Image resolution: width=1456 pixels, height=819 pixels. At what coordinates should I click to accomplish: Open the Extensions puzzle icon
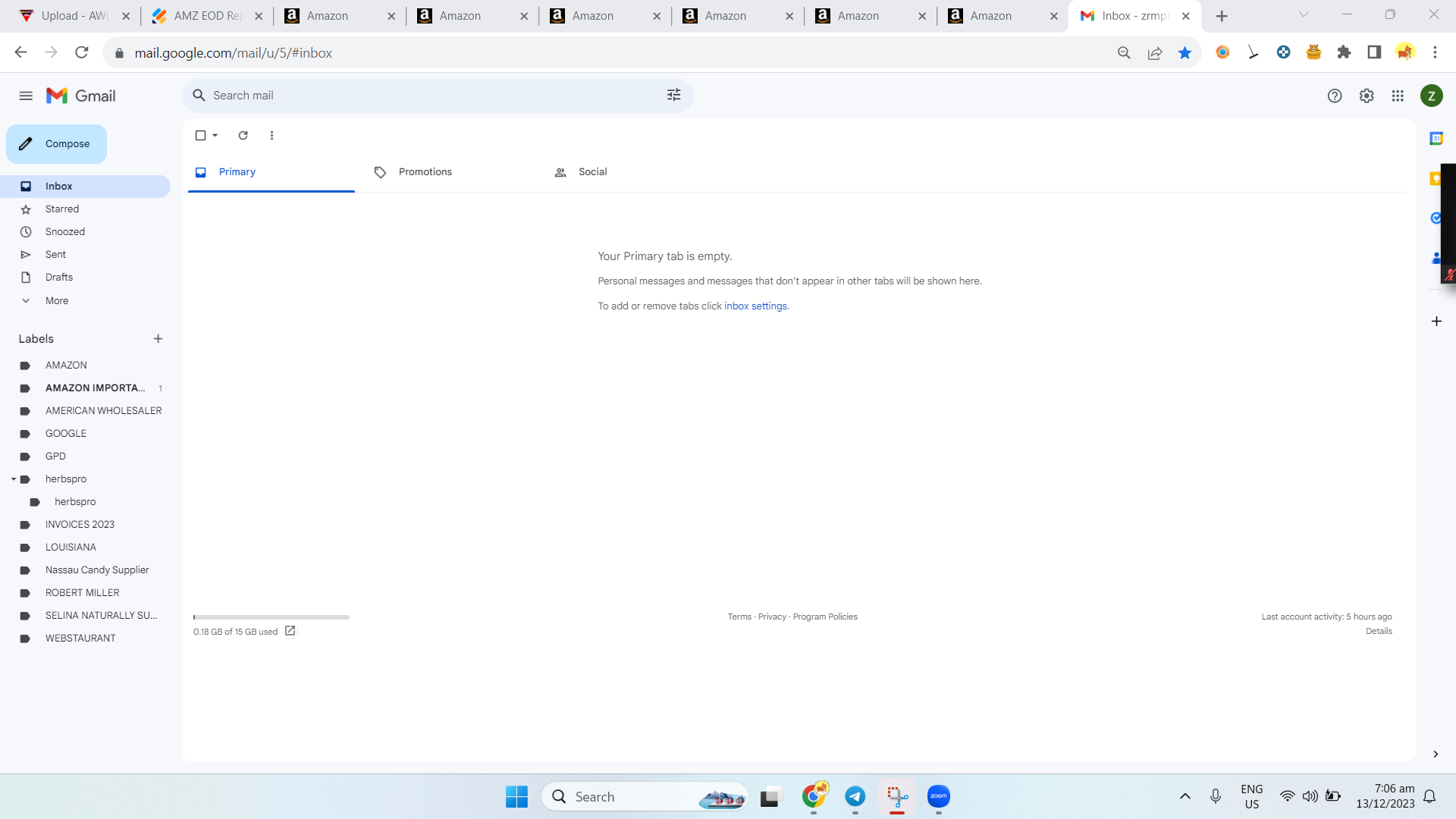[1344, 52]
